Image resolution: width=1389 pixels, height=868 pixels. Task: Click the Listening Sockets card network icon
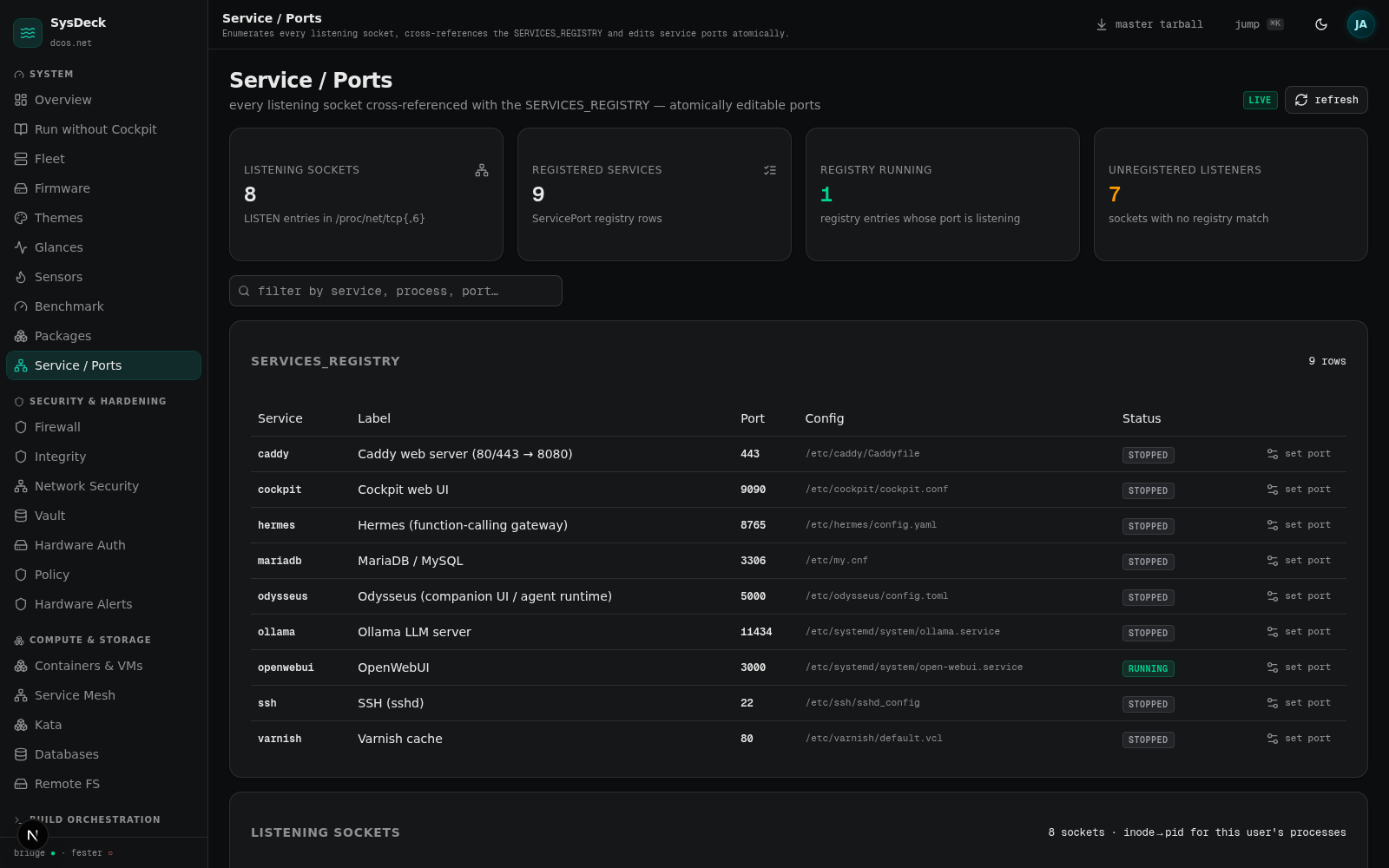tap(482, 170)
